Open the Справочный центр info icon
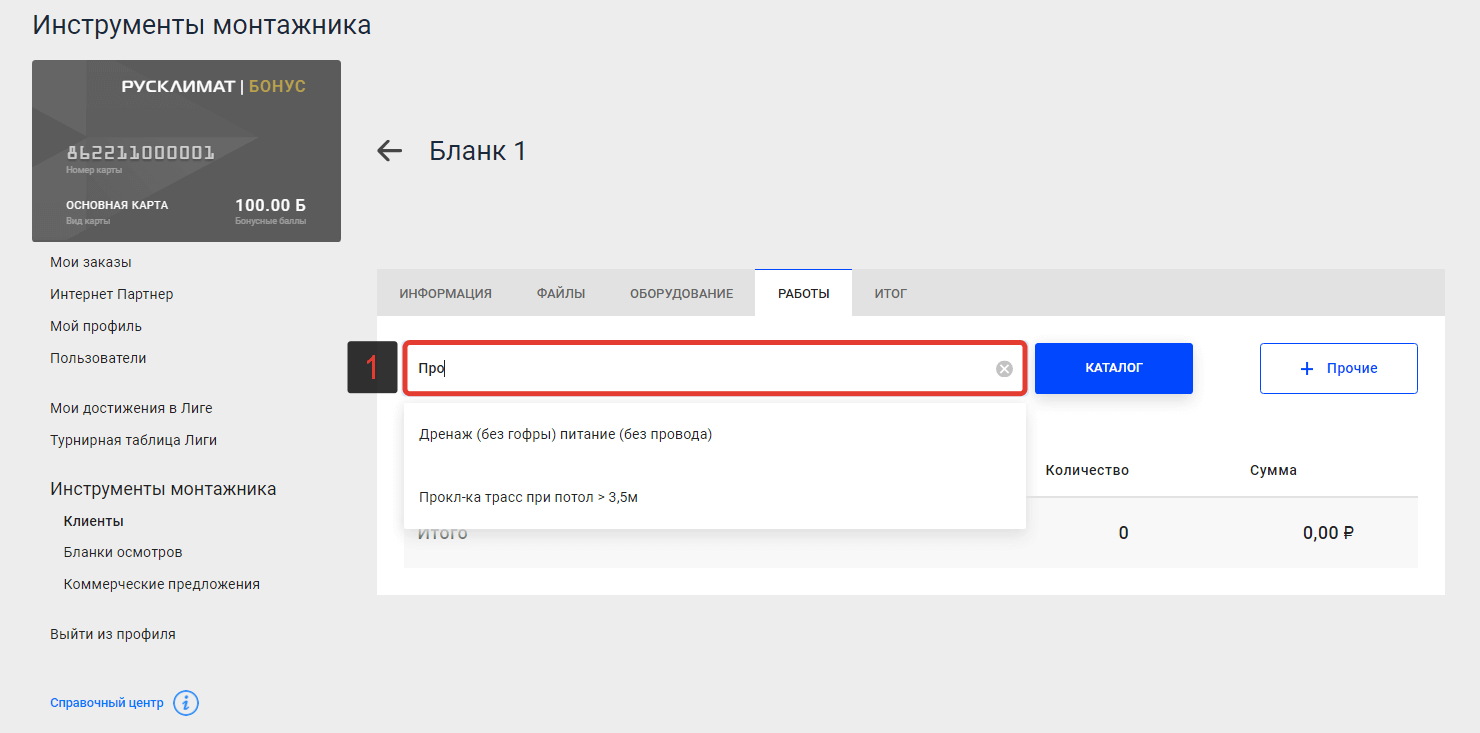Viewport: 1480px width, 733px height. [186, 703]
